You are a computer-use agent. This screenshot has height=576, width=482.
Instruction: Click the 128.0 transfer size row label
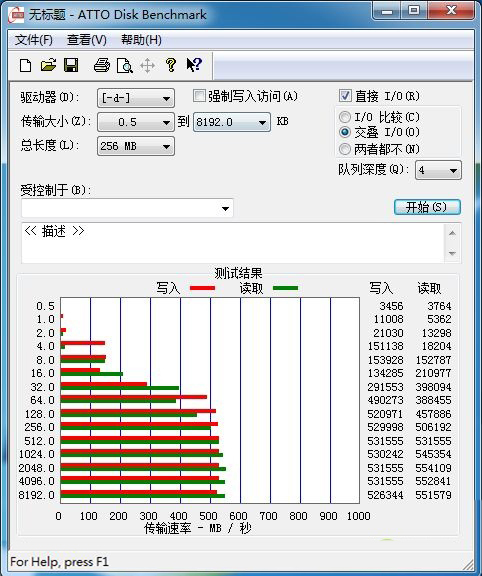40,414
